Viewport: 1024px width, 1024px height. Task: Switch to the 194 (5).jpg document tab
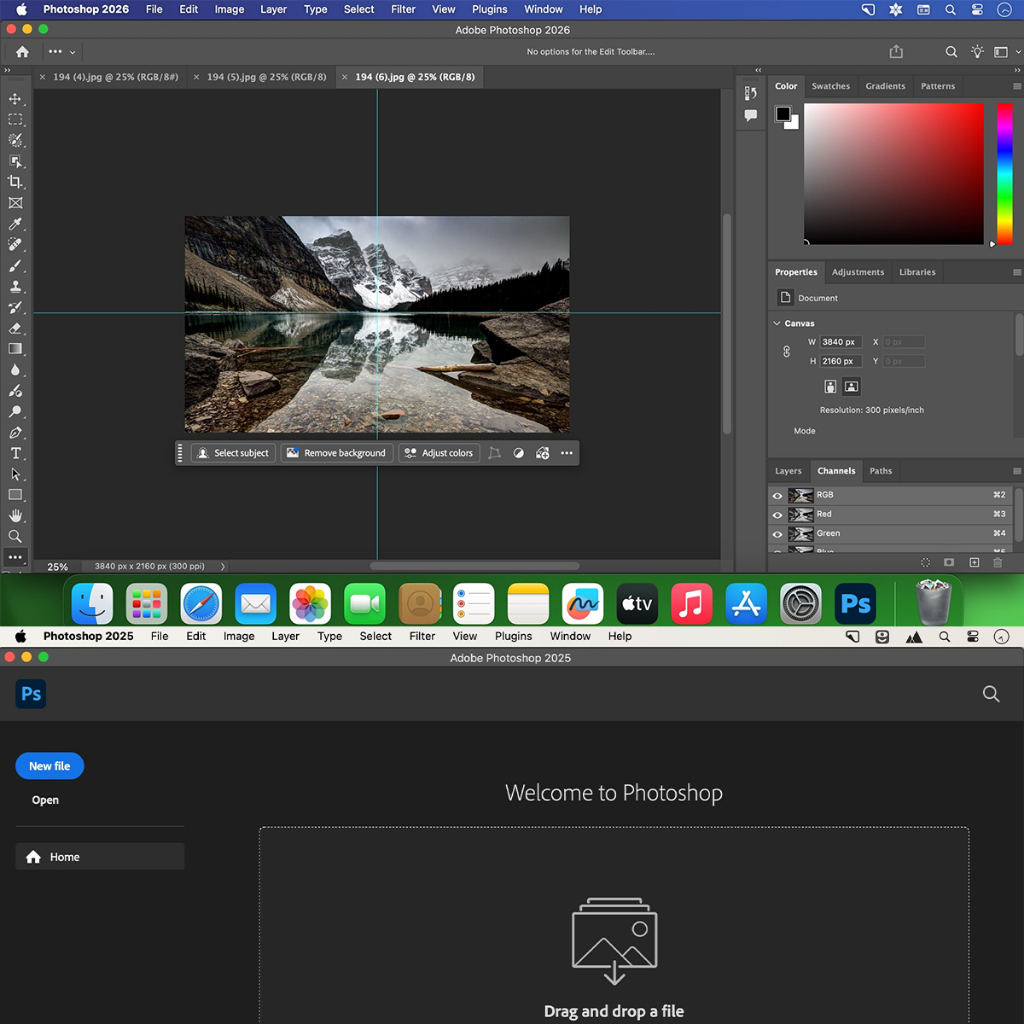266,77
